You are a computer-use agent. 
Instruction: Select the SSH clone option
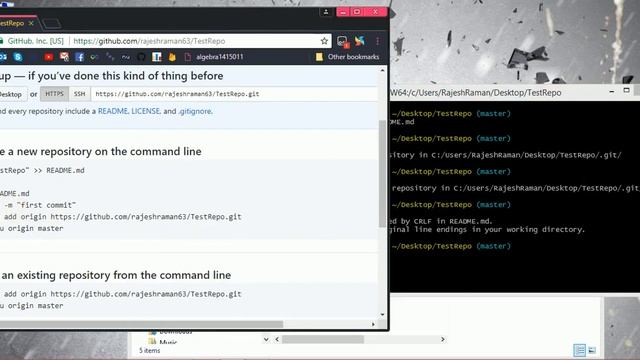(x=80, y=94)
